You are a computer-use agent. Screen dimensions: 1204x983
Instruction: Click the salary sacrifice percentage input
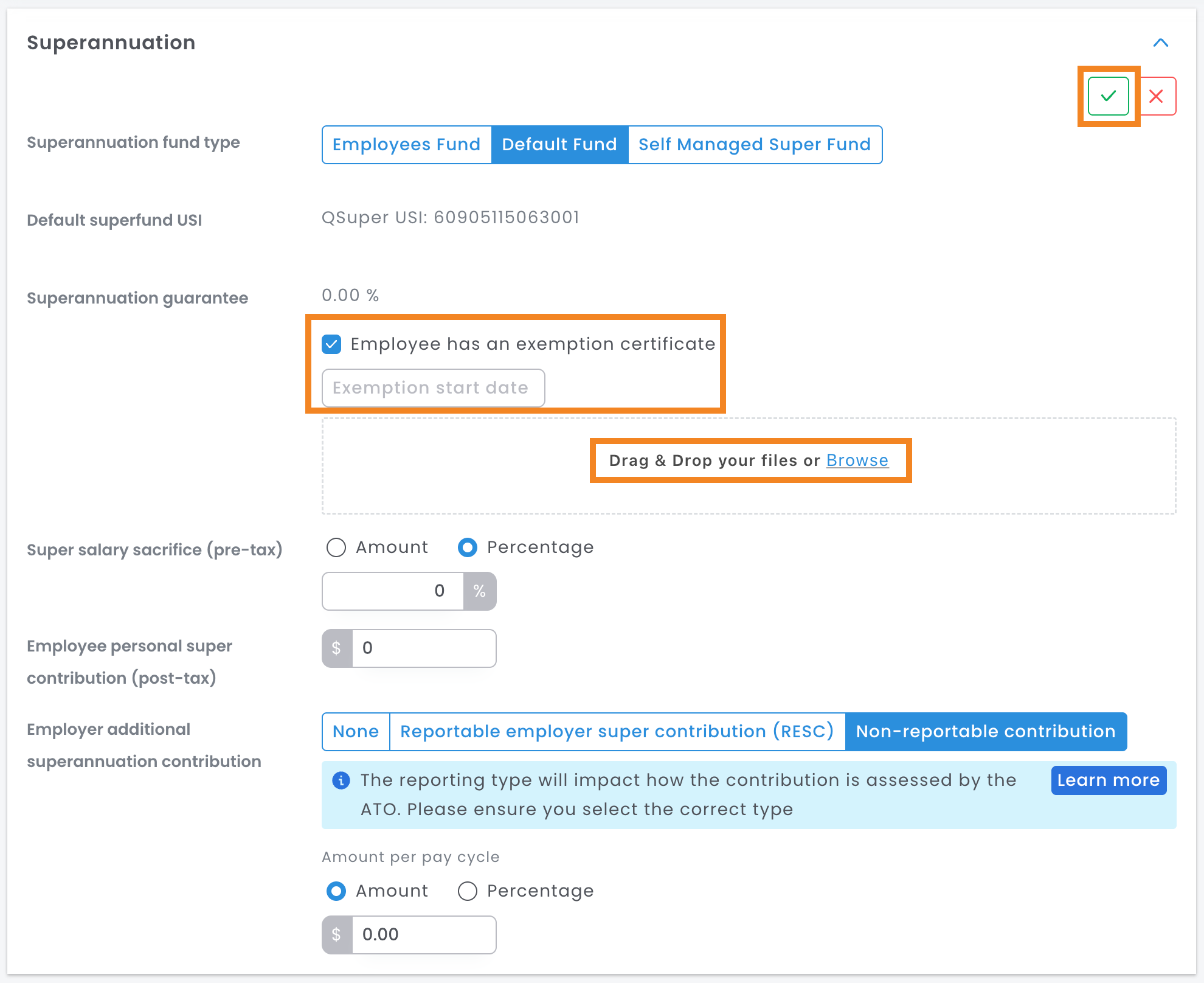point(393,591)
